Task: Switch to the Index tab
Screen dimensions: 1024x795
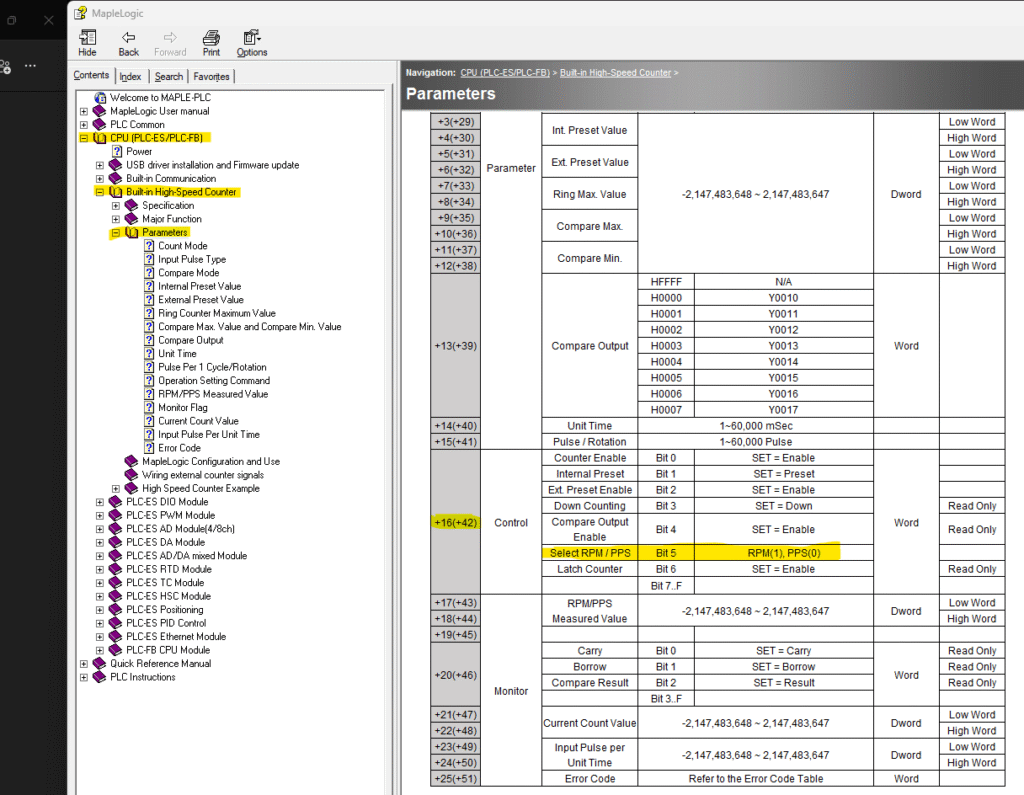Action: [130, 76]
